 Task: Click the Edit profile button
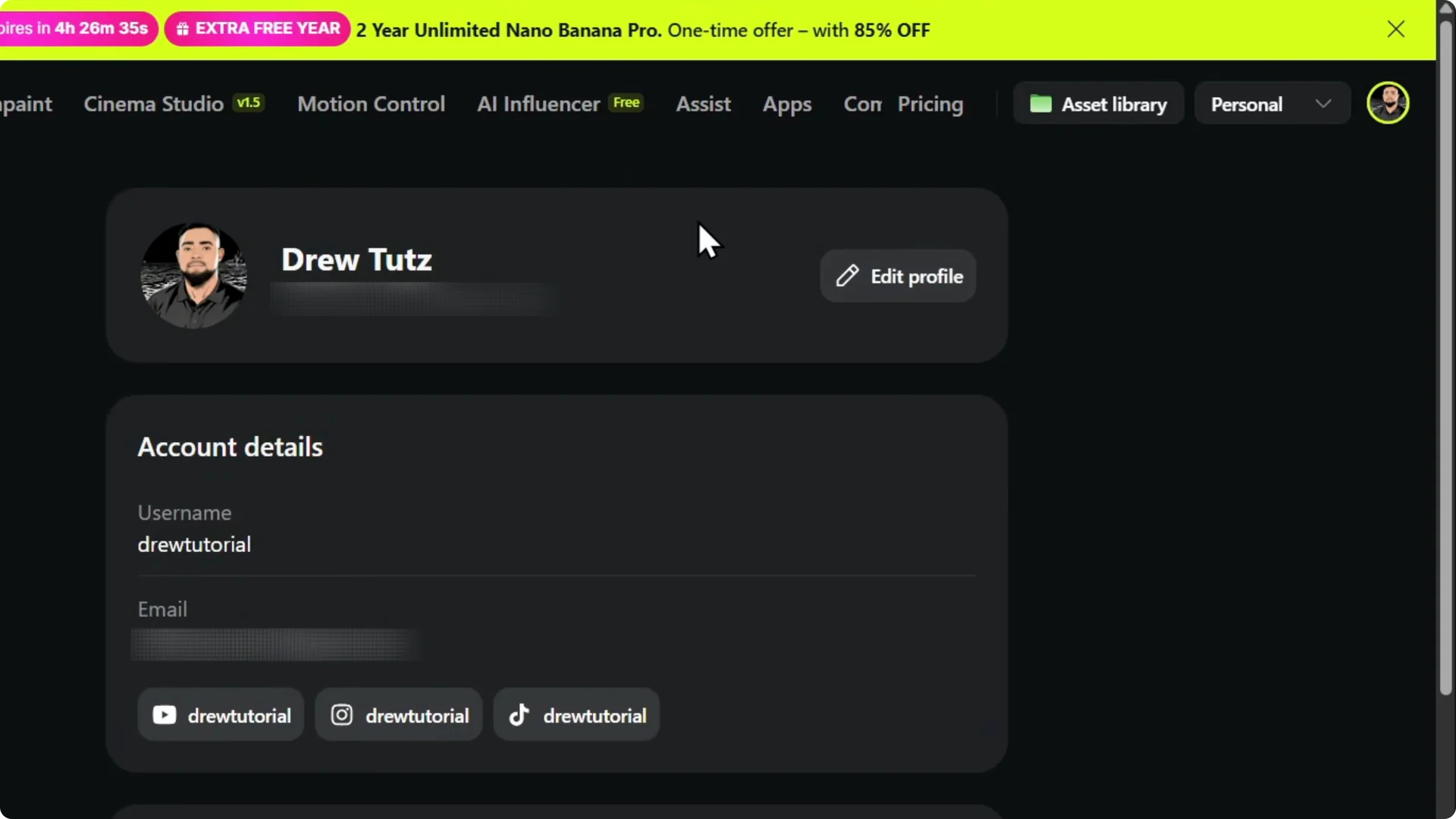click(x=899, y=275)
